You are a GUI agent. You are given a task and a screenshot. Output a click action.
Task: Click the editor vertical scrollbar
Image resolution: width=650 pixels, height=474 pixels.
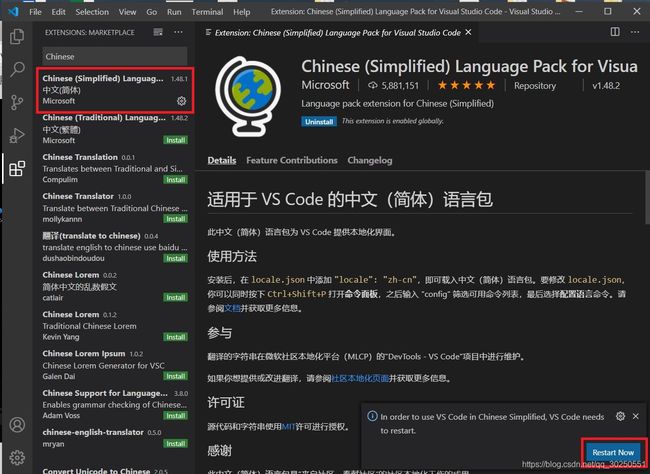pyautogui.click(x=647, y=197)
